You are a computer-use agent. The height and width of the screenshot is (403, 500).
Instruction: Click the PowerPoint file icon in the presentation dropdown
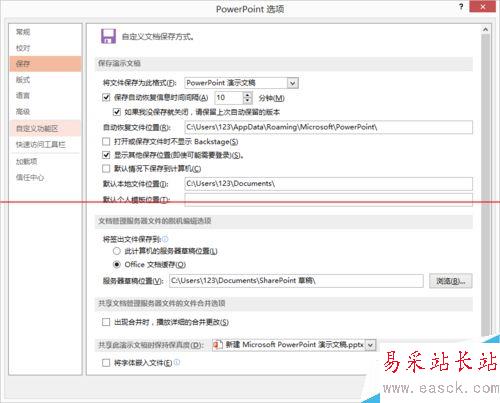click(x=217, y=345)
